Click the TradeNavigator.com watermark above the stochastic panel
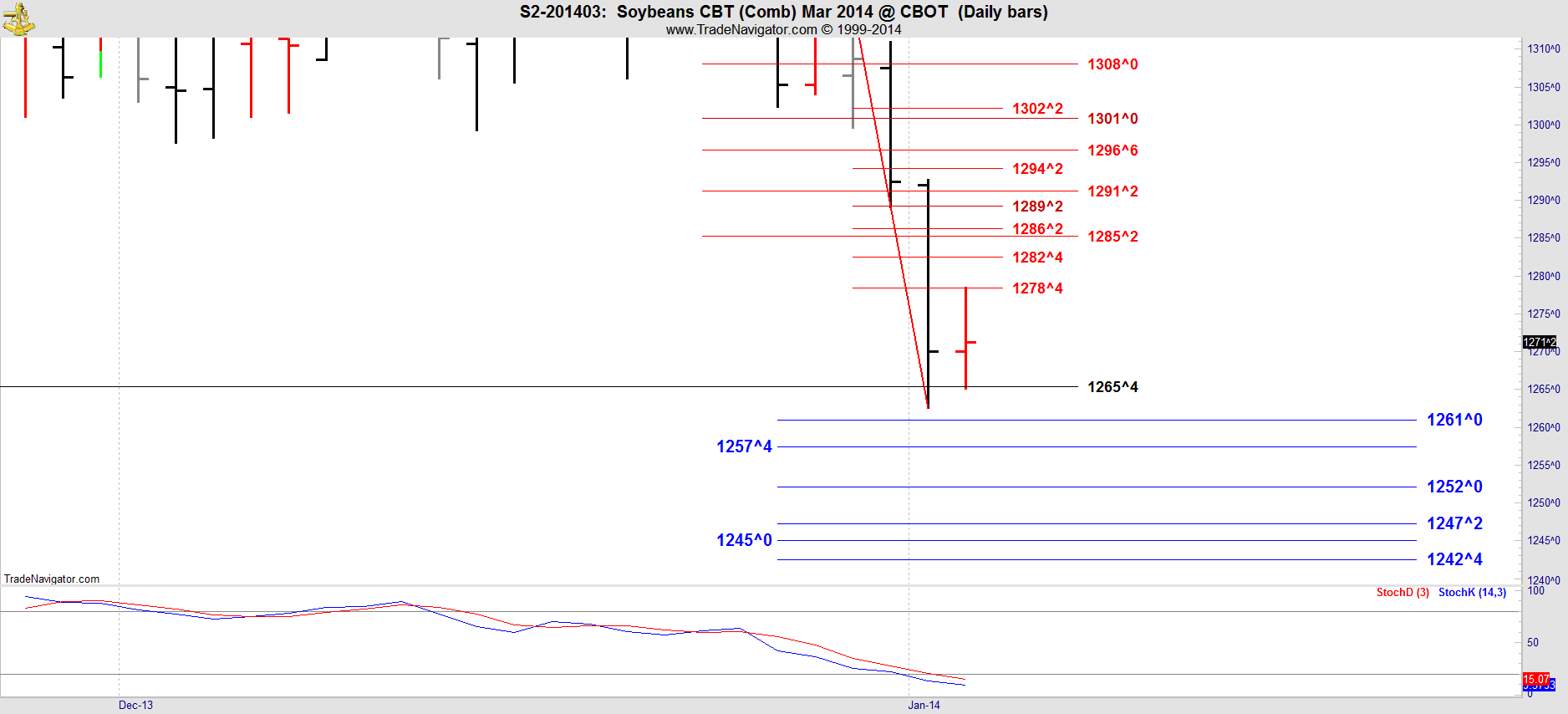Viewport: 1568px width, 714px height. 52,579
